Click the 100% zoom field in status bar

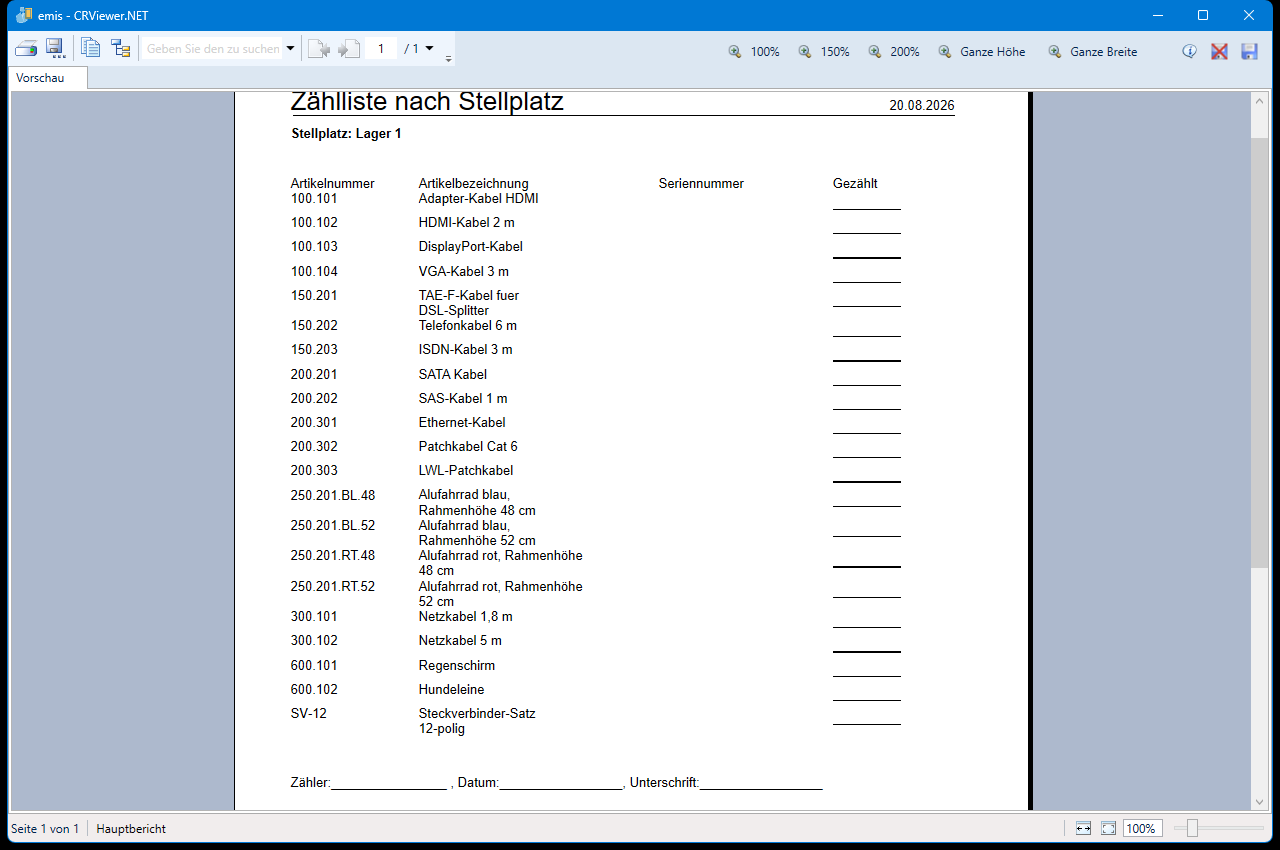tap(1142, 829)
